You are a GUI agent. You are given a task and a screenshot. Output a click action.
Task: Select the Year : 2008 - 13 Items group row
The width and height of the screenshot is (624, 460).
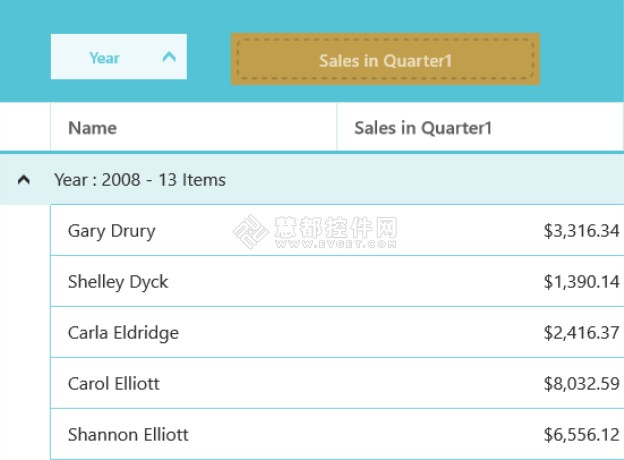pos(312,180)
